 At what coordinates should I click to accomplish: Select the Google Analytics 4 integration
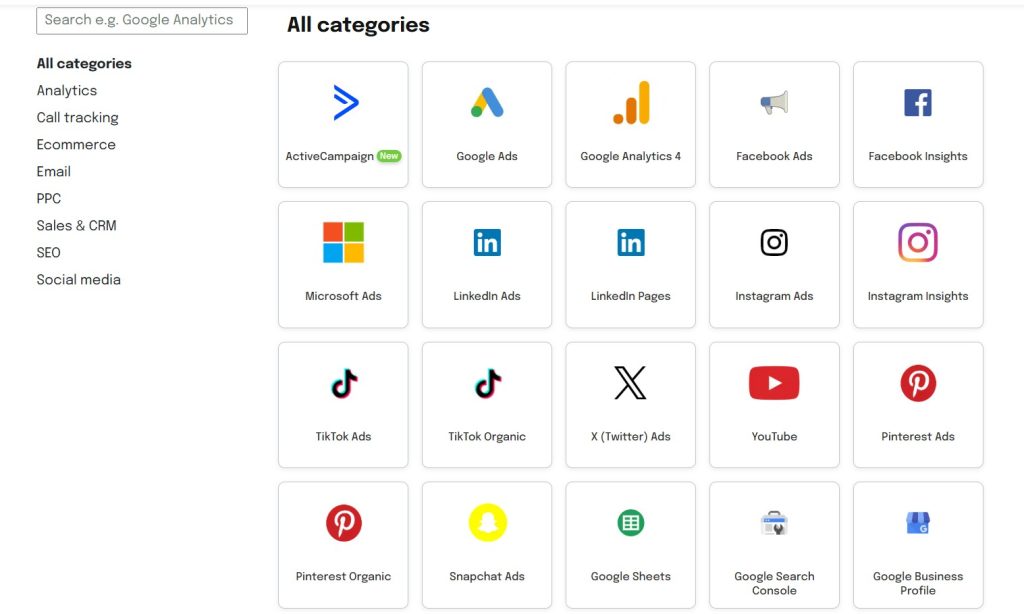point(630,122)
